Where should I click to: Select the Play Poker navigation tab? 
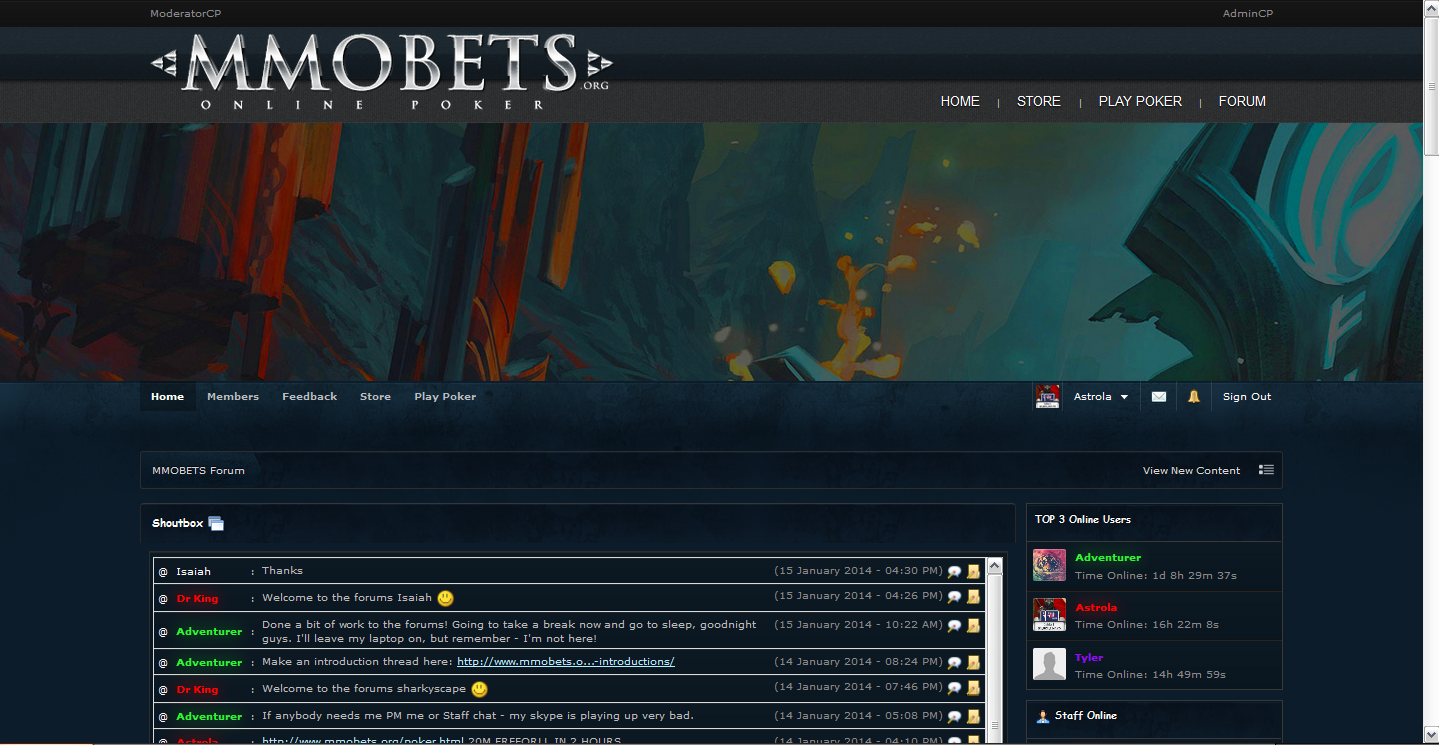(445, 397)
